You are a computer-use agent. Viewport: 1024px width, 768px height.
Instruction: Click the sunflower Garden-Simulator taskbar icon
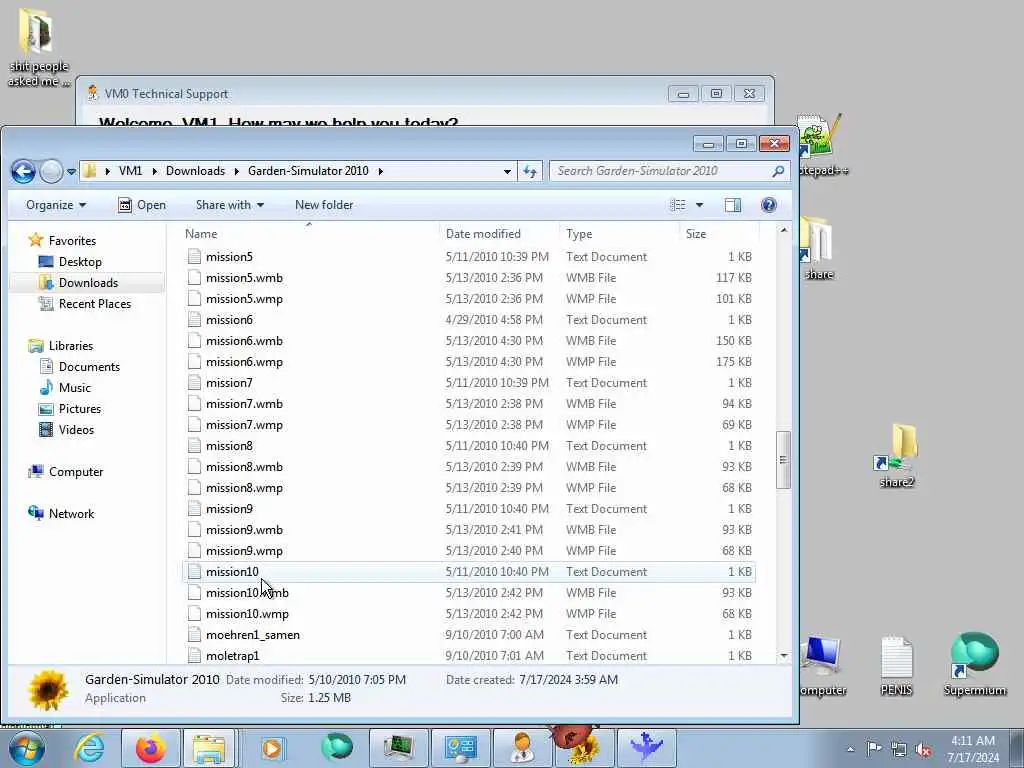584,748
